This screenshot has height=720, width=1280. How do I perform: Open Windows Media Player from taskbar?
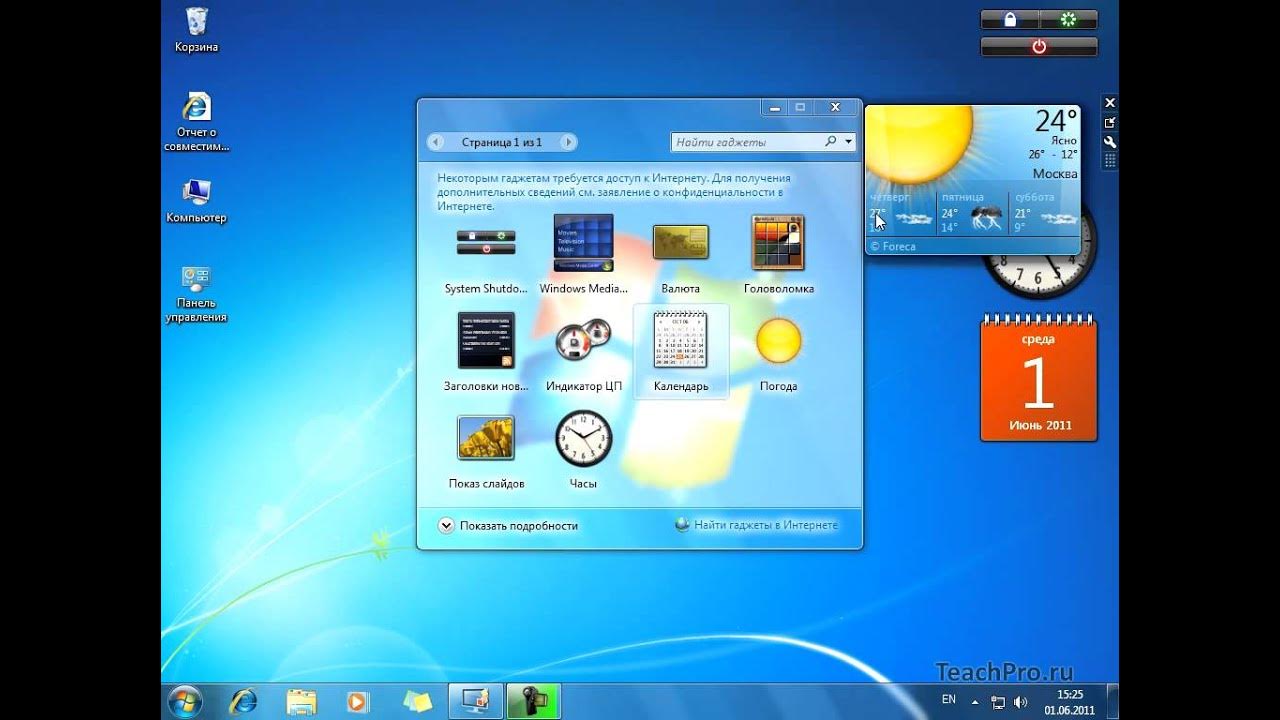point(357,701)
